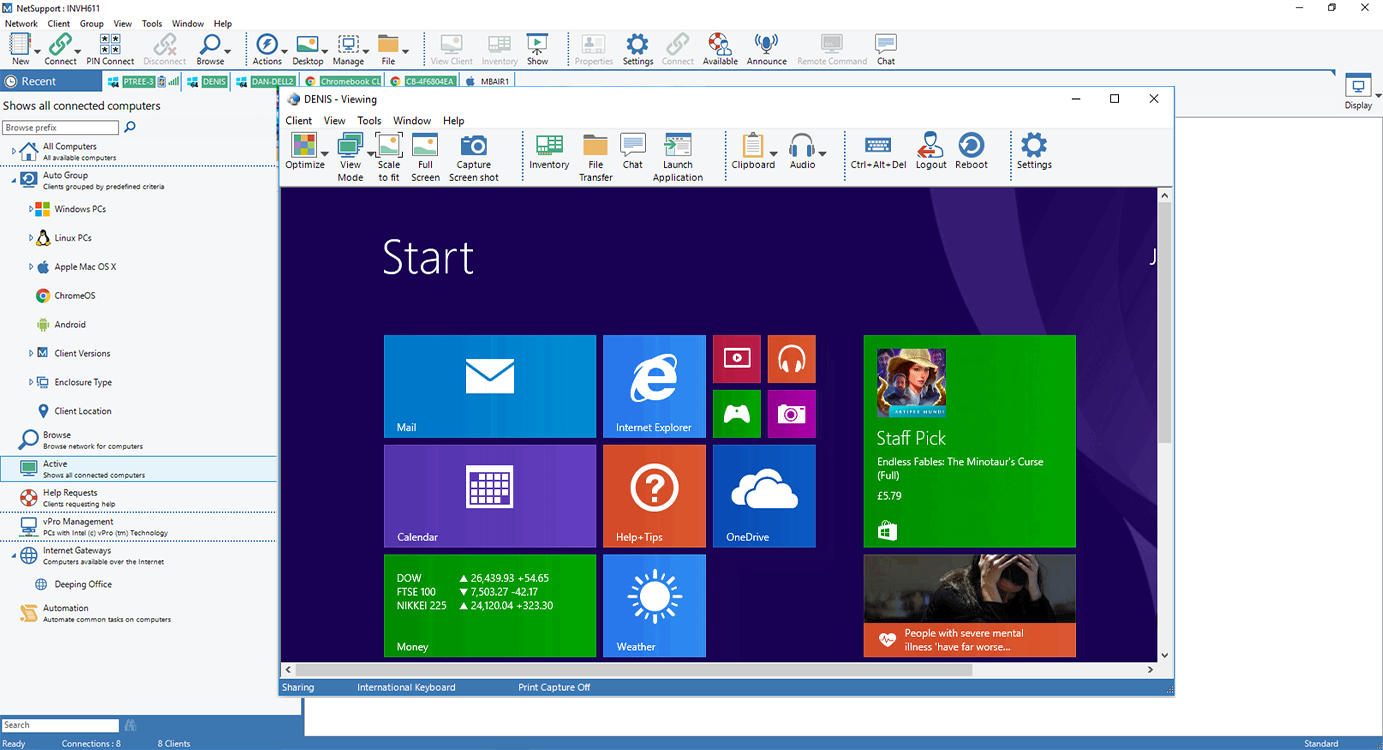This screenshot has width=1383, height=750.
Task: Open the Audio dropdown arrow
Action: [x=822, y=154]
